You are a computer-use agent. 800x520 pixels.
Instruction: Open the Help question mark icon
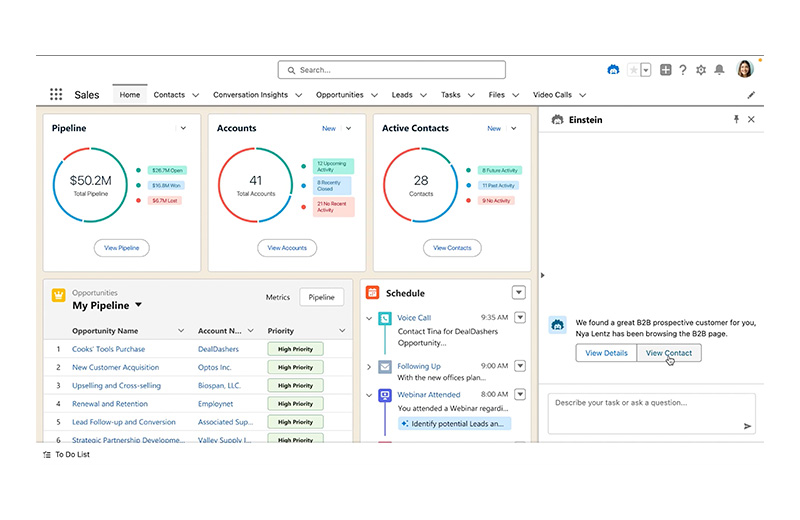pyautogui.click(x=683, y=70)
